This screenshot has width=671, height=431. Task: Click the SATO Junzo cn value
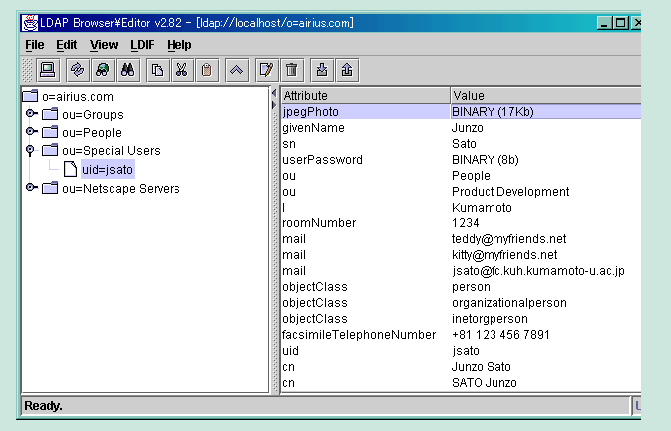tap(484, 383)
